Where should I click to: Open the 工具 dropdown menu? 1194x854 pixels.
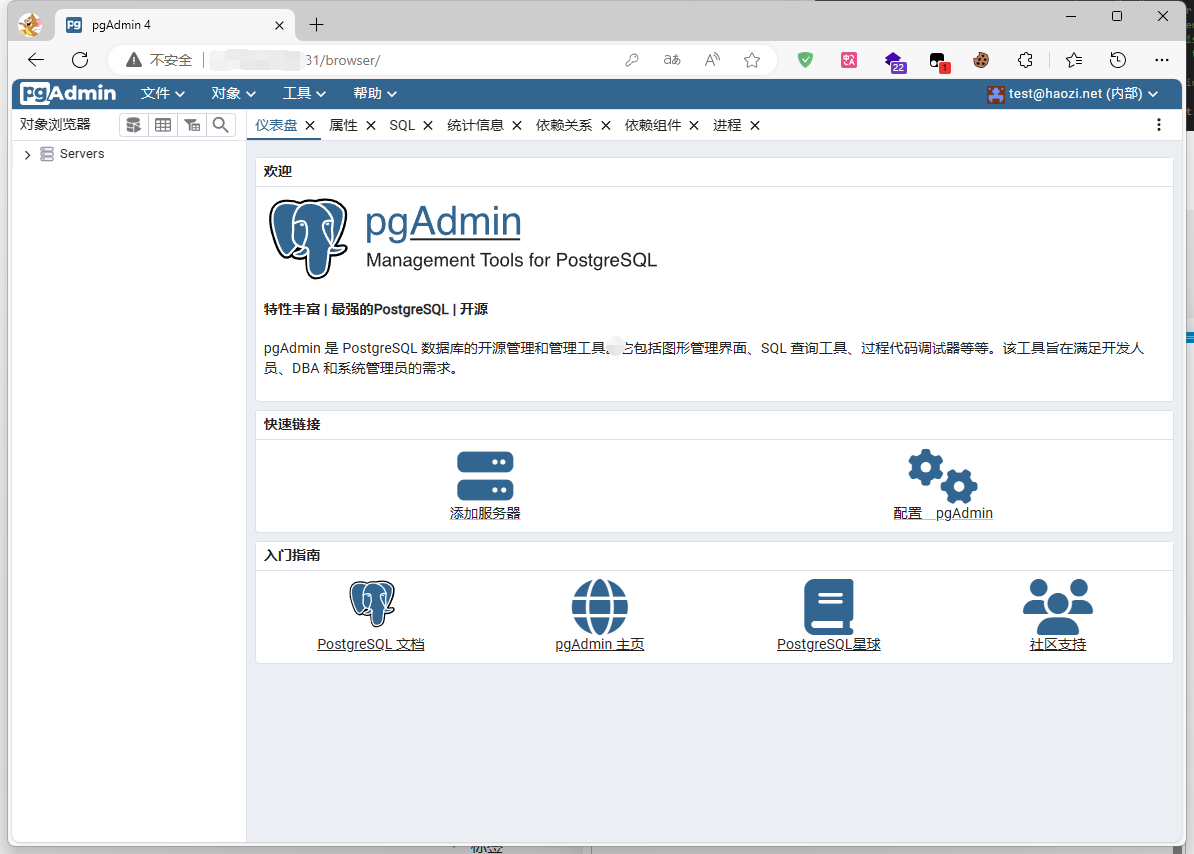click(304, 94)
